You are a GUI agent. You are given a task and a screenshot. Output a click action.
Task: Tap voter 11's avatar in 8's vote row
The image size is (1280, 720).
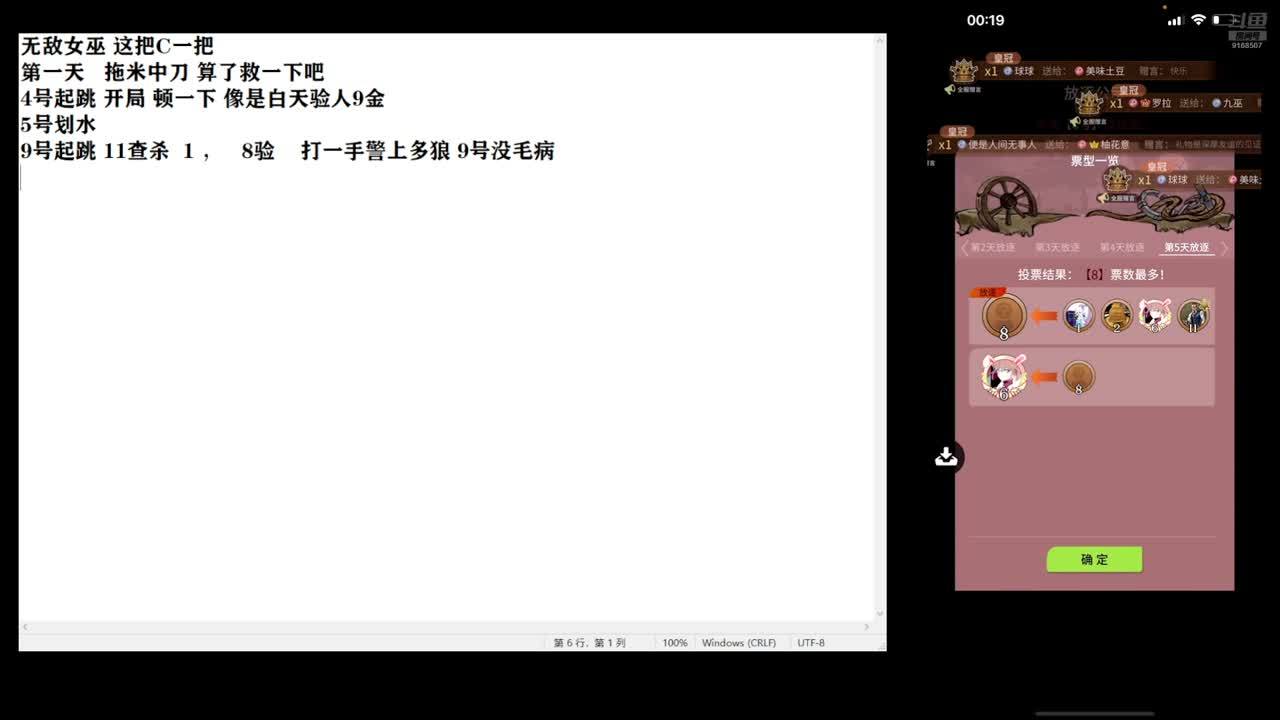[1193, 316]
